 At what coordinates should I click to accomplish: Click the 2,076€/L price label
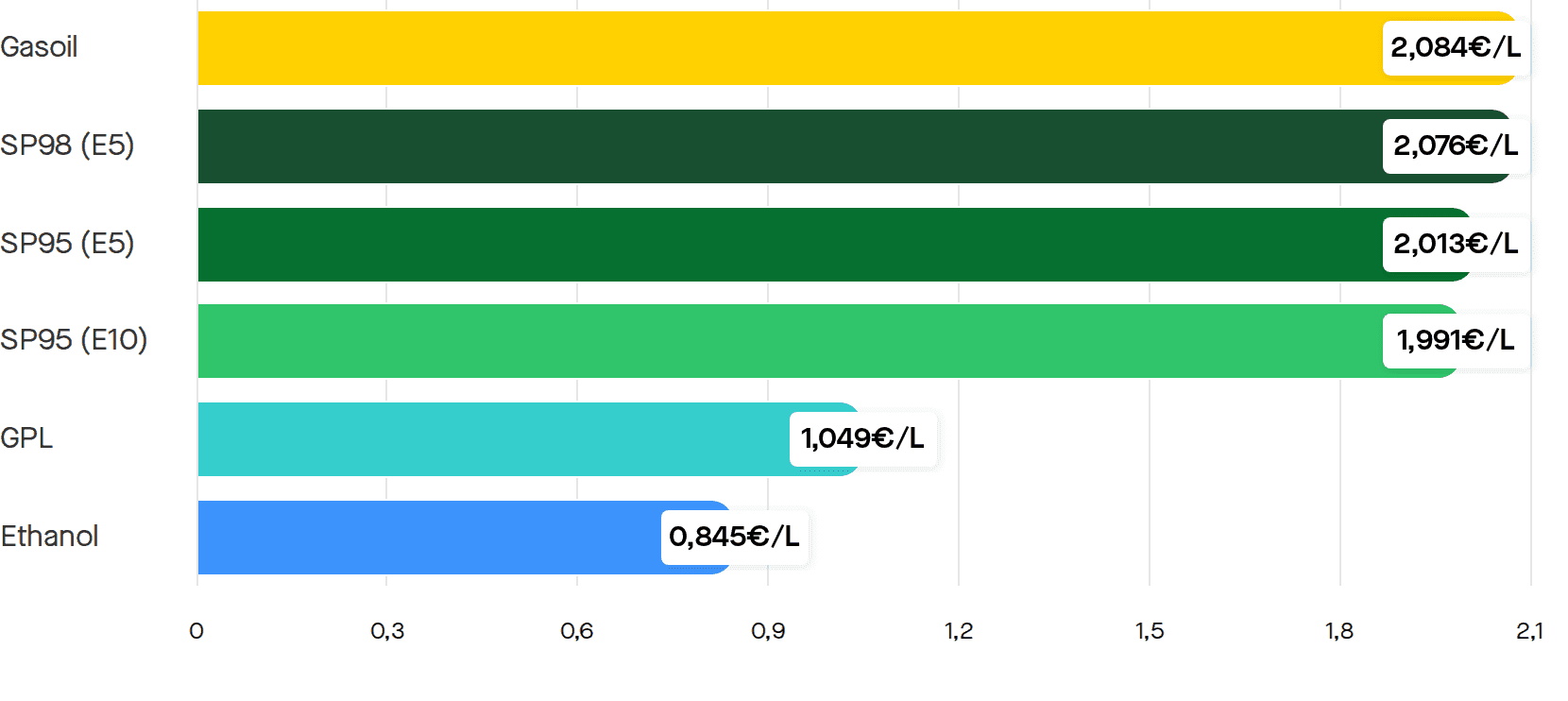pos(1456,145)
